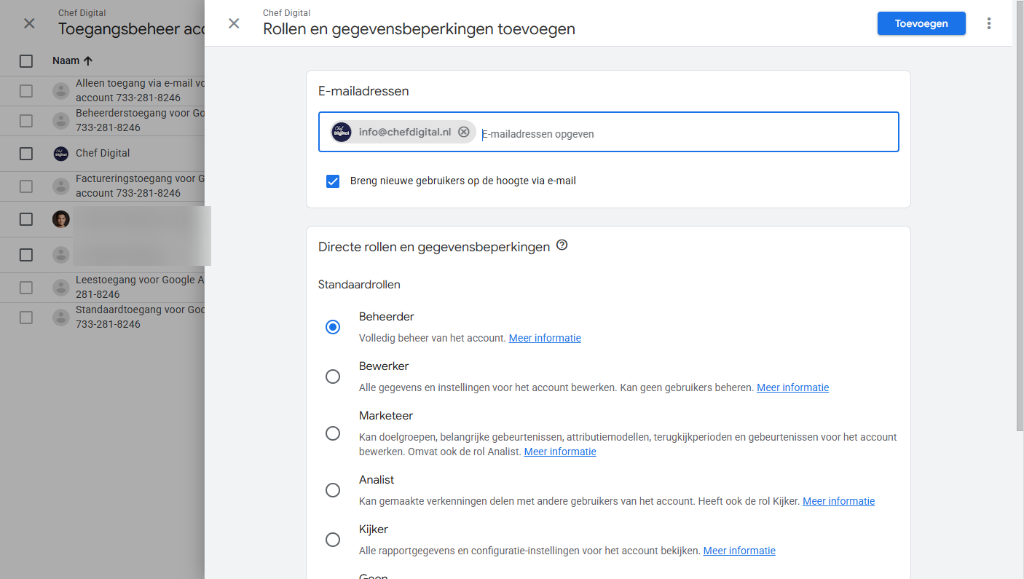The image size is (1024, 579).
Task: Select the Kijker role
Action: pyautogui.click(x=332, y=539)
